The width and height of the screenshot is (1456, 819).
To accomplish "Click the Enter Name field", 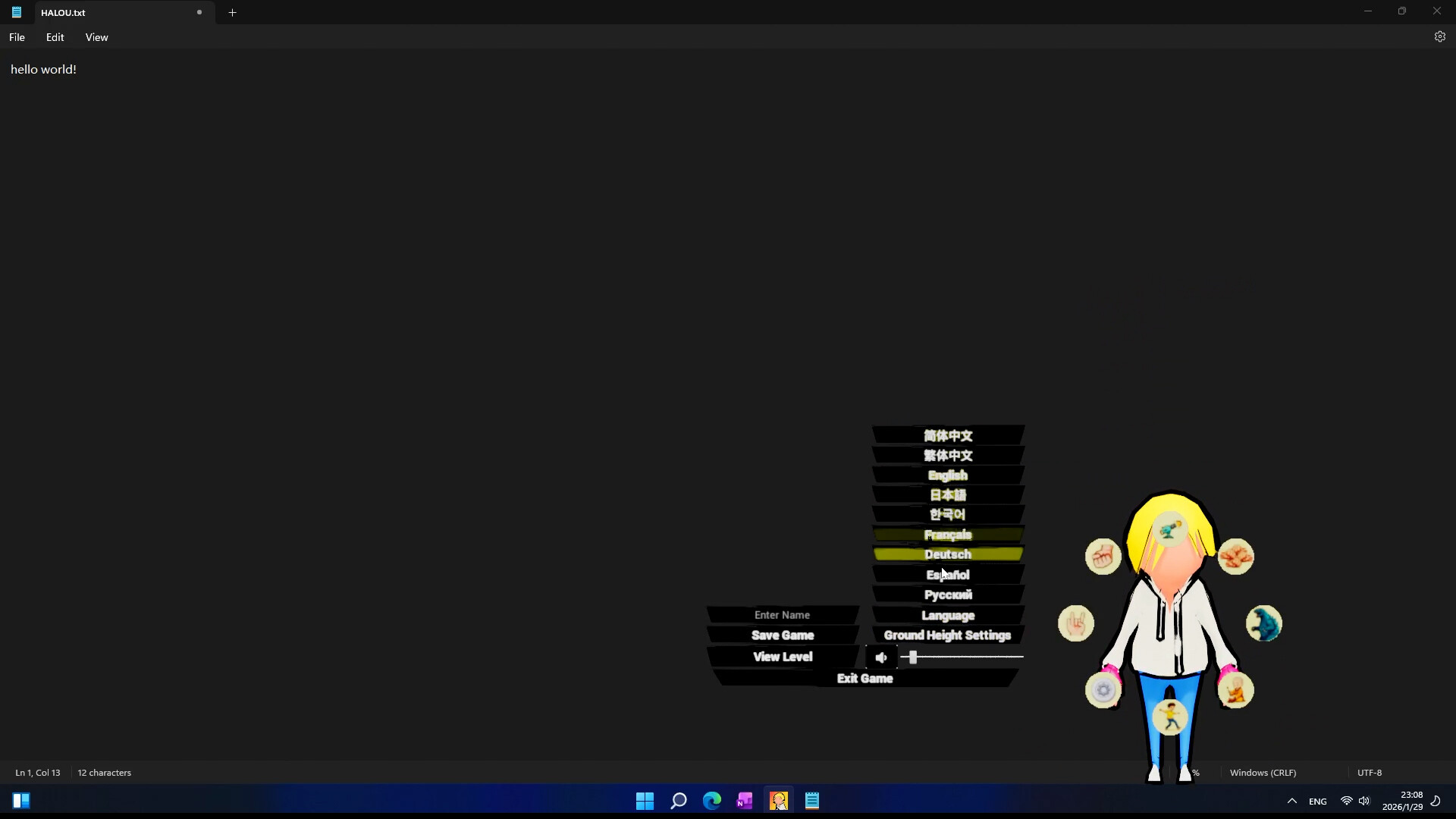I will pos(782,614).
